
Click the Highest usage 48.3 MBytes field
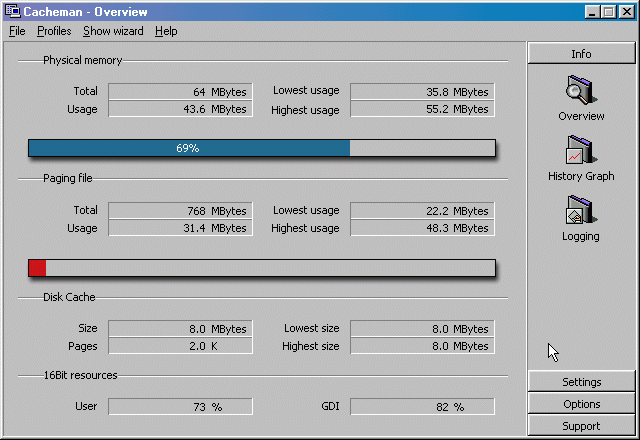coord(422,228)
